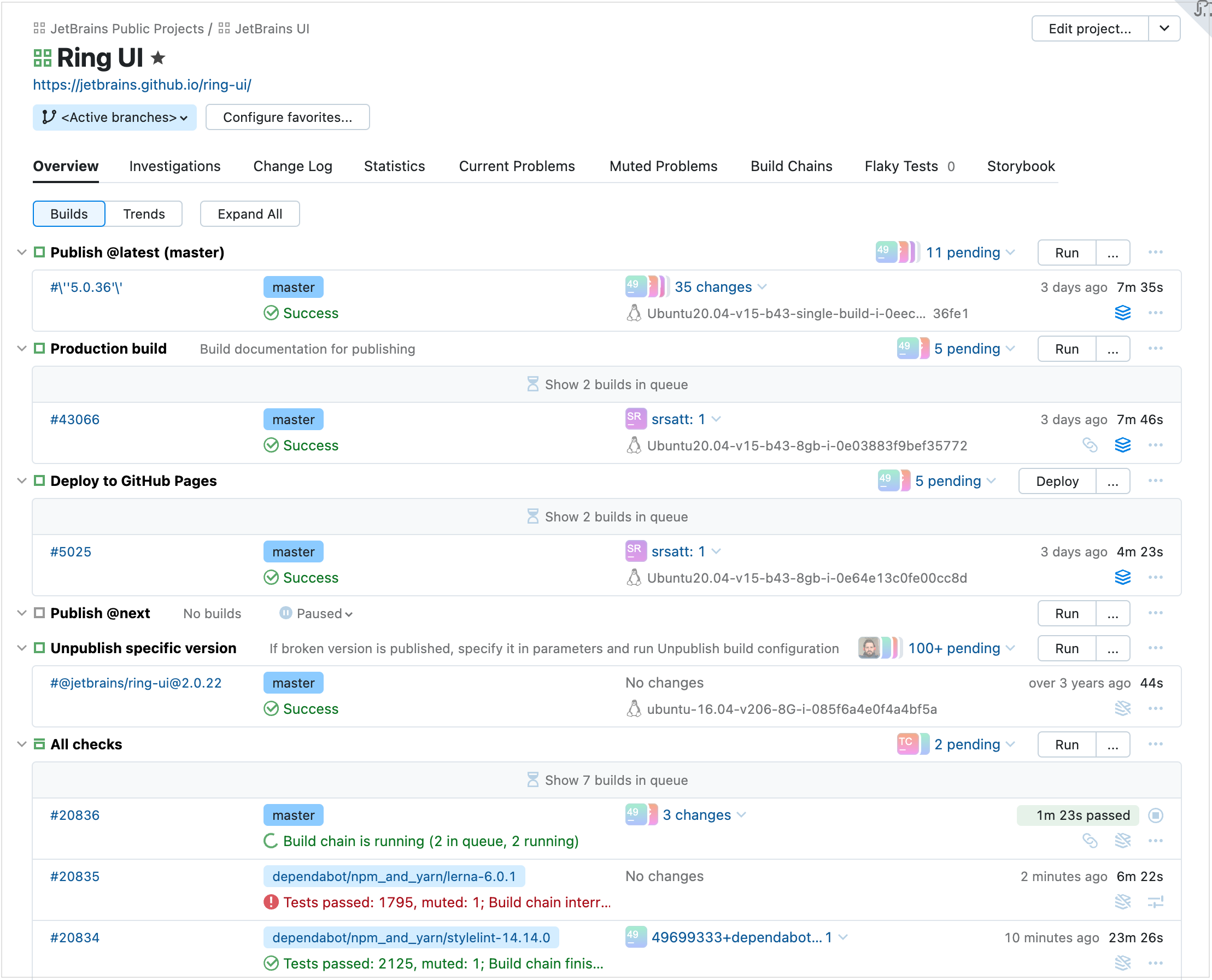The height and width of the screenshot is (980, 1212).
Task: Unstar the Ring UI project
Action: tap(159, 57)
